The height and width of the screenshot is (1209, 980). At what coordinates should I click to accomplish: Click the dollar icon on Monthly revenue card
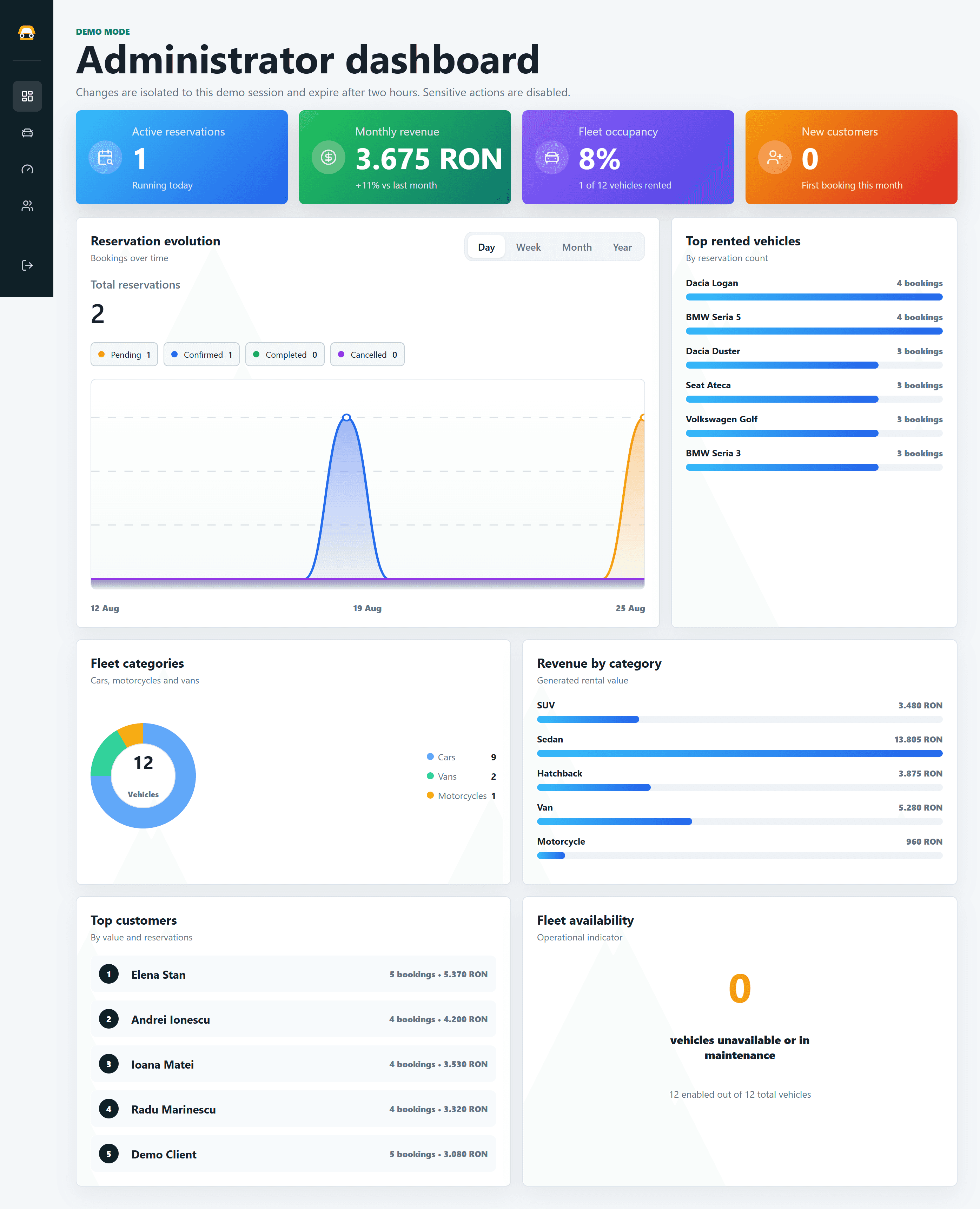(x=329, y=157)
